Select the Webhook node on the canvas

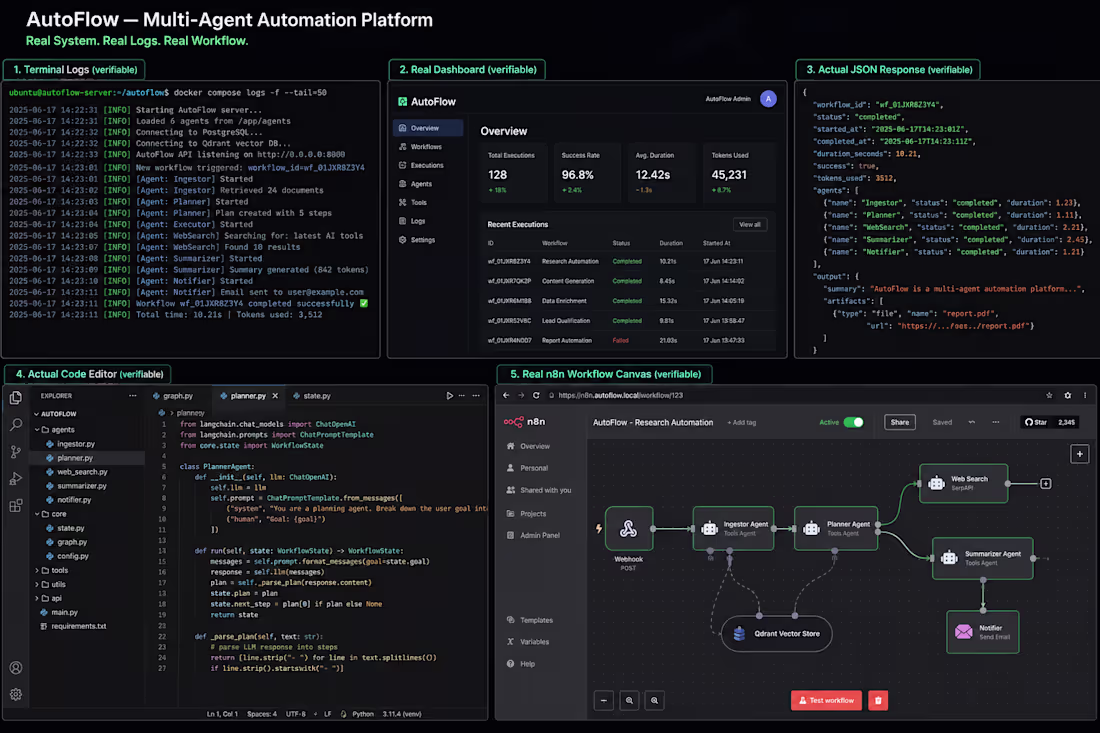629,529
